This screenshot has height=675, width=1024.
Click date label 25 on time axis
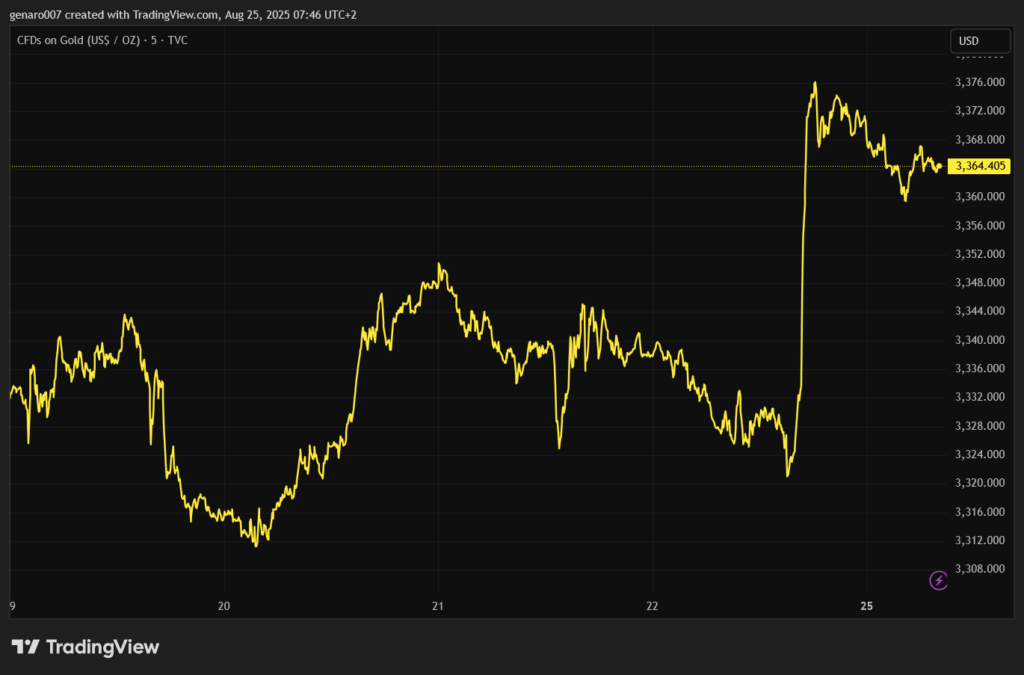(x=867, y=606)
